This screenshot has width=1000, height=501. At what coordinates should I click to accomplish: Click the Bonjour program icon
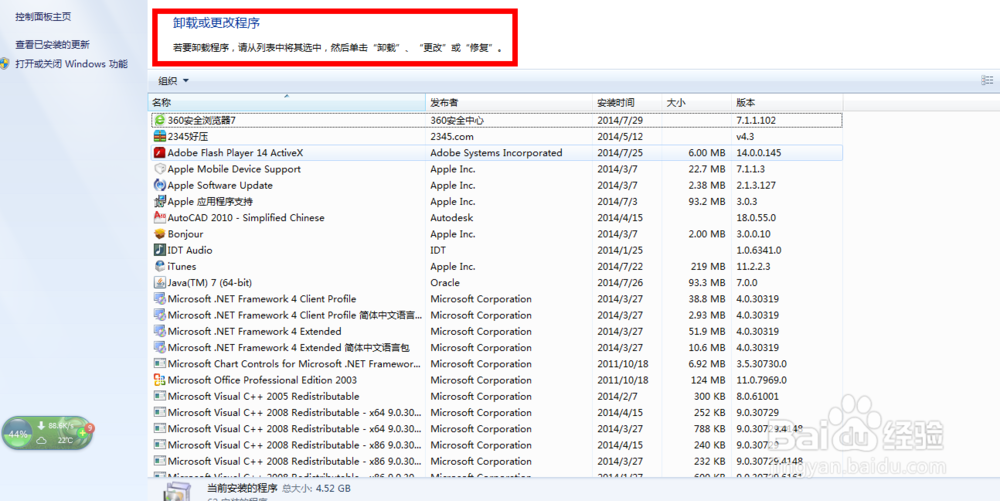click(159, 234)
